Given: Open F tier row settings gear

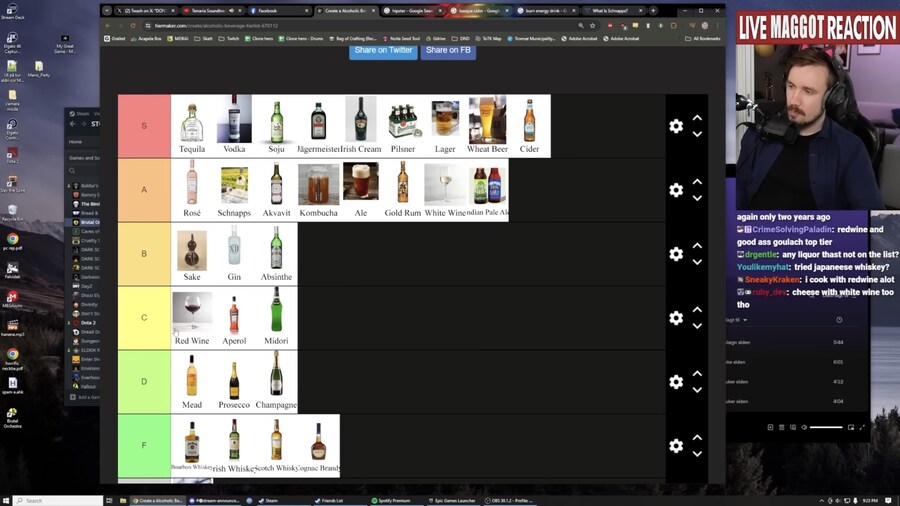Looking at the screenshot, I should pyautogui.click(x=676, y=446).
